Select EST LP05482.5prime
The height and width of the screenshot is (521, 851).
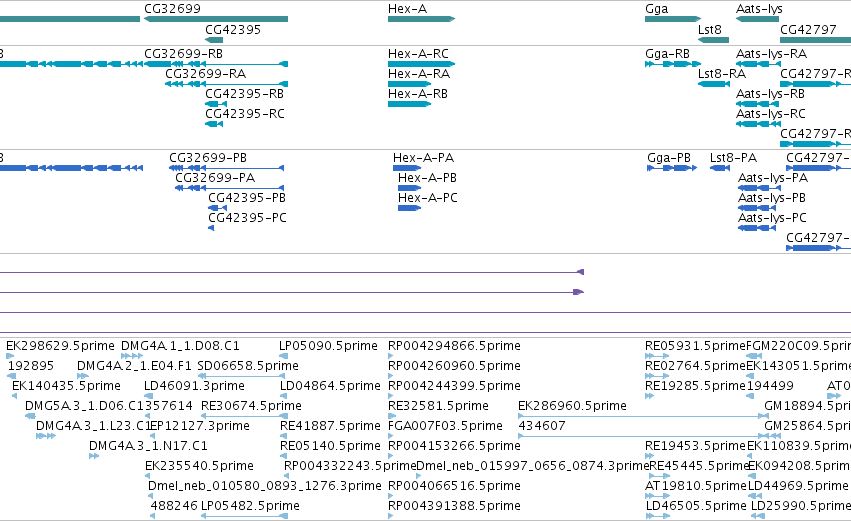250,506
